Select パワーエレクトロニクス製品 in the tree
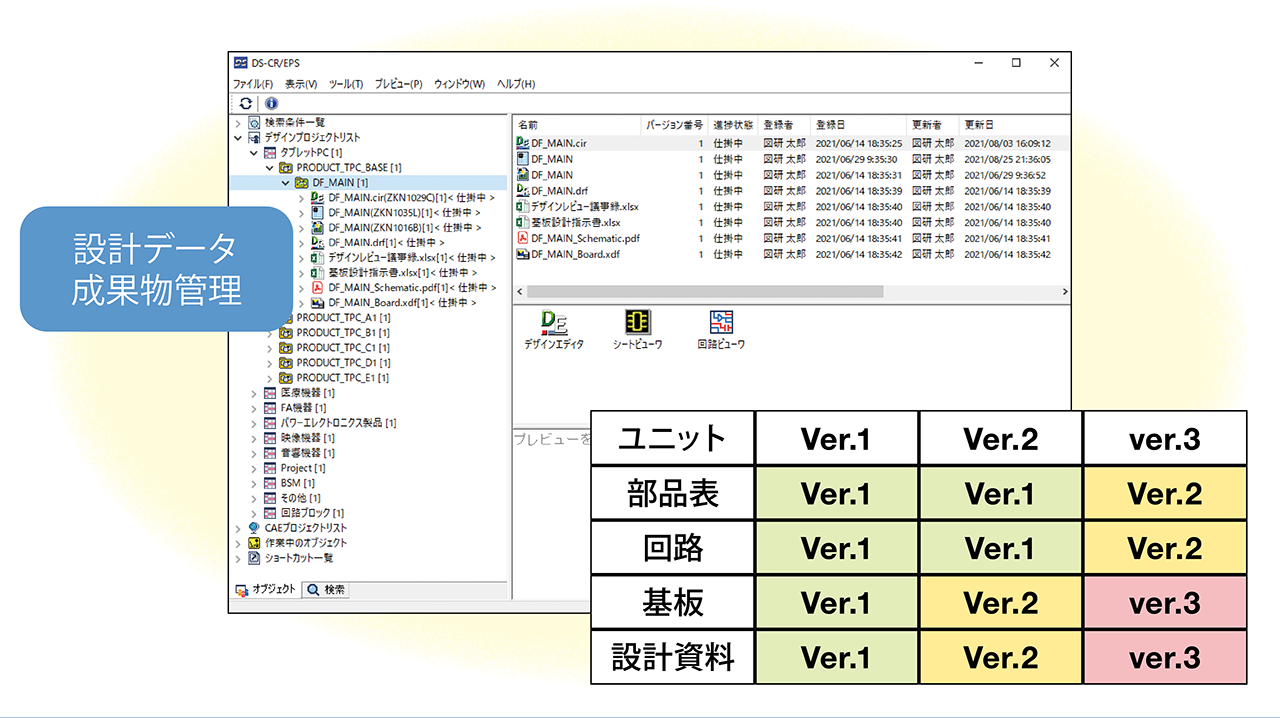 (x=337, y=423)
